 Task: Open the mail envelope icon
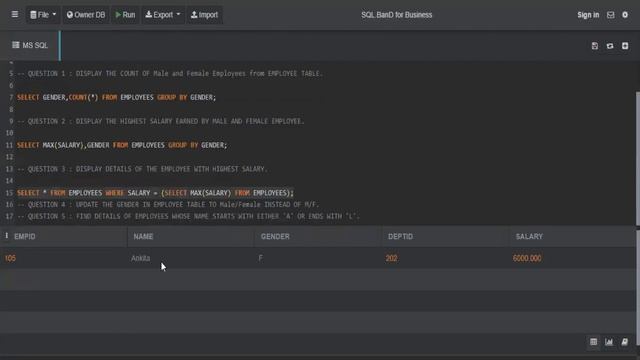click(611, 15)
